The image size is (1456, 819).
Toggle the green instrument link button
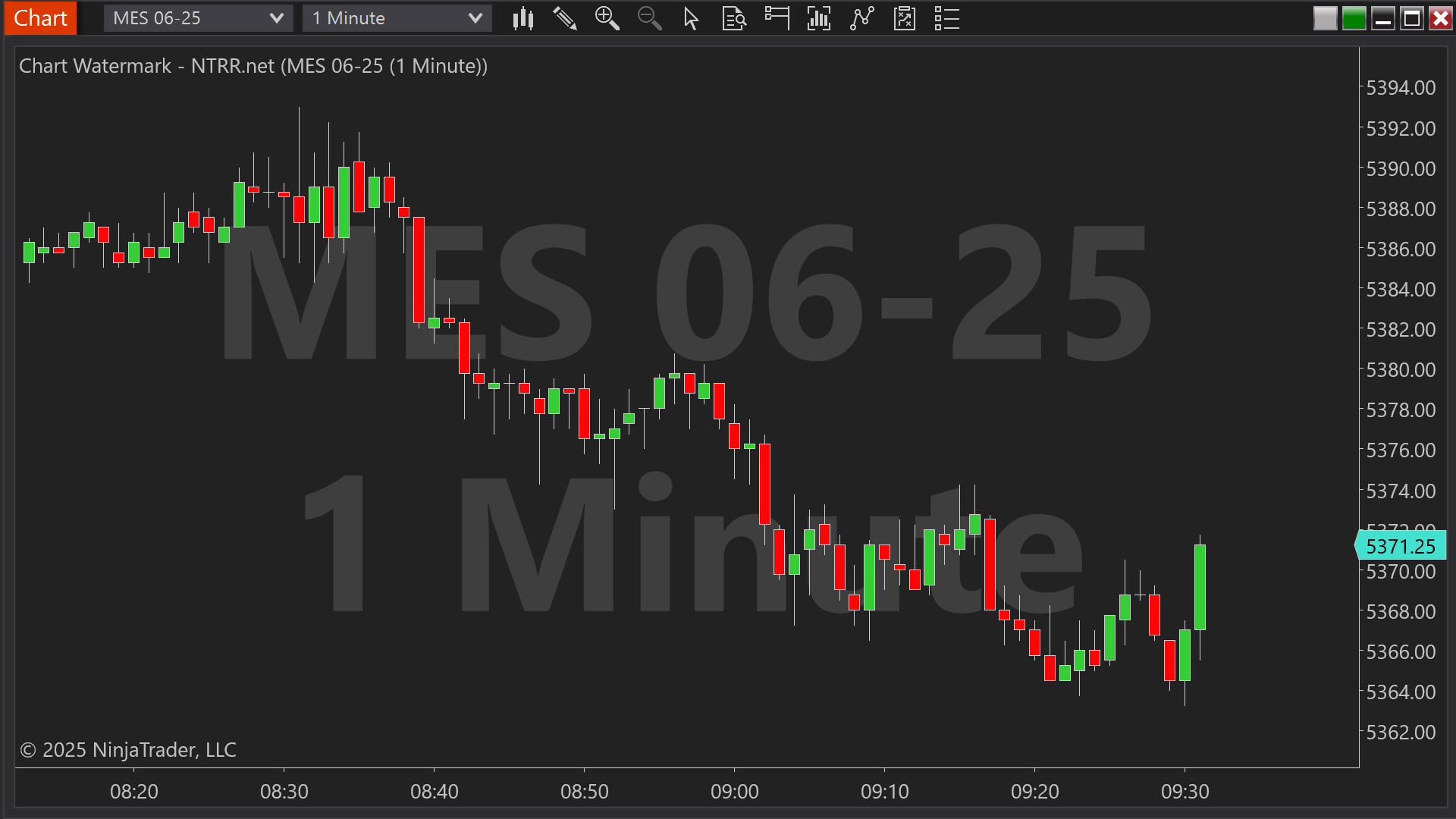pyautogui.click(x=1354, y=17)
